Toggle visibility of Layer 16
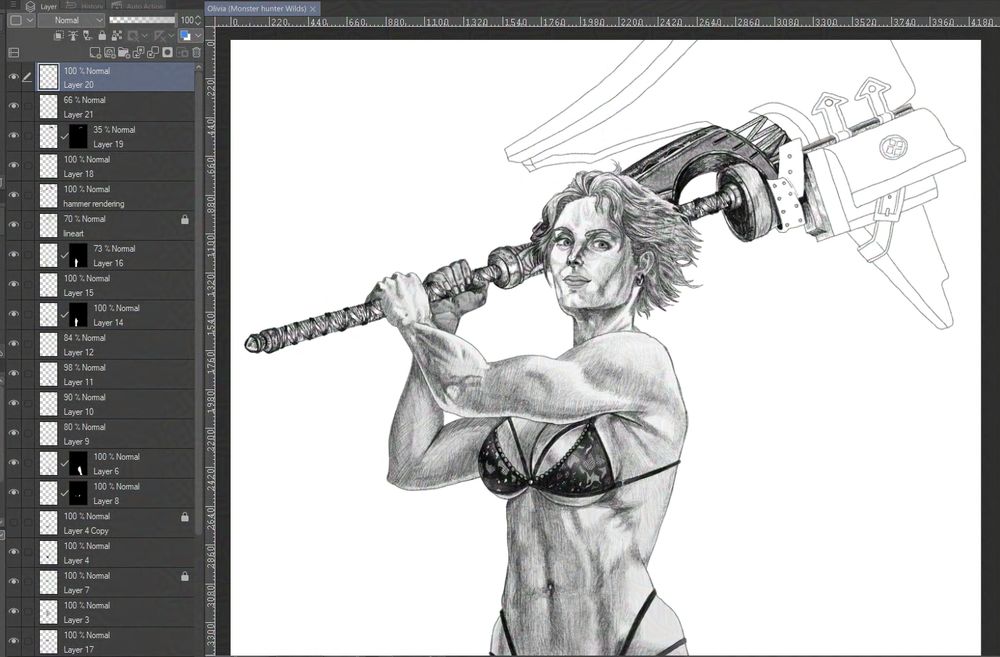 click(13, 255)
